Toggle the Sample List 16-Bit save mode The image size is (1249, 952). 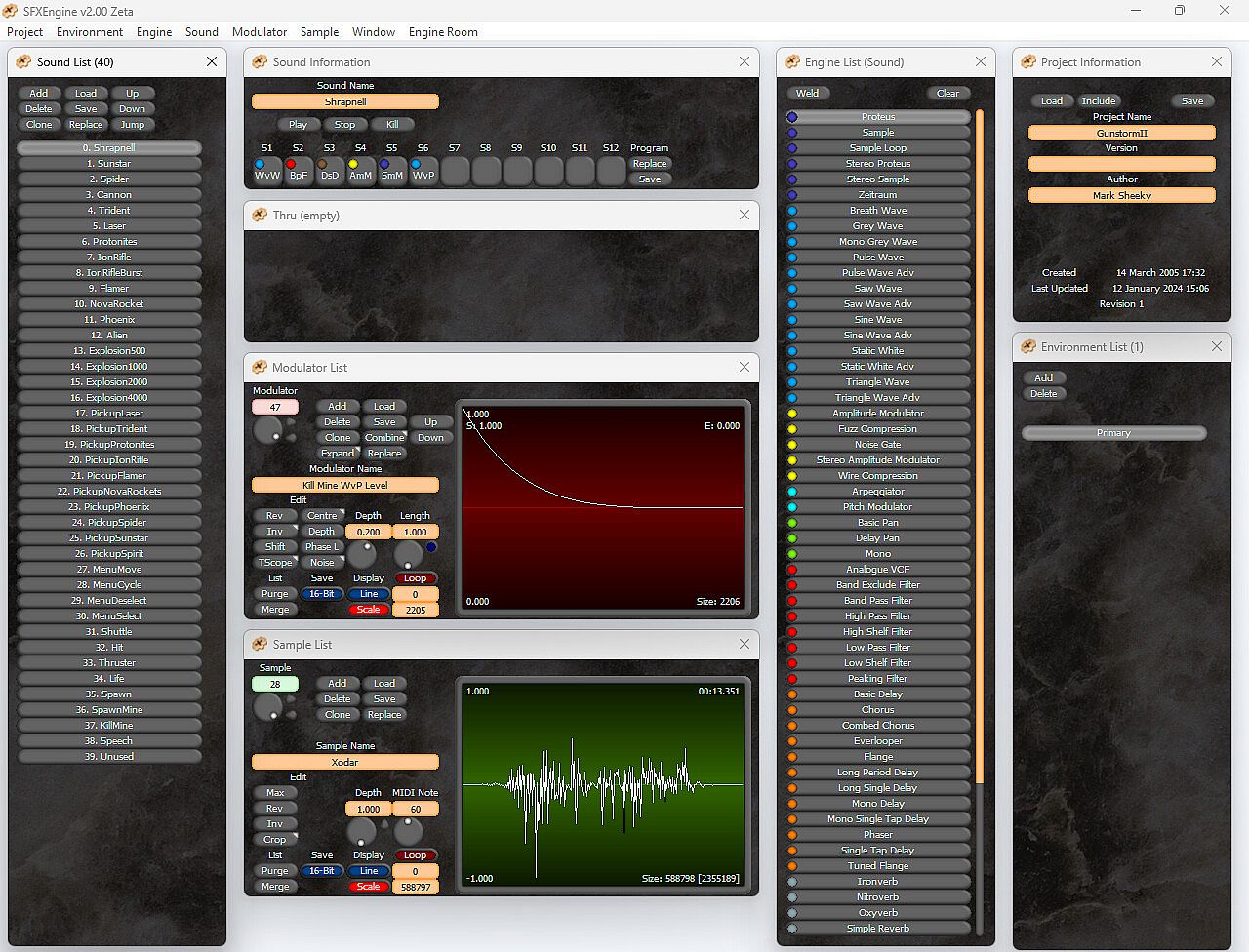tap(321, 871)
